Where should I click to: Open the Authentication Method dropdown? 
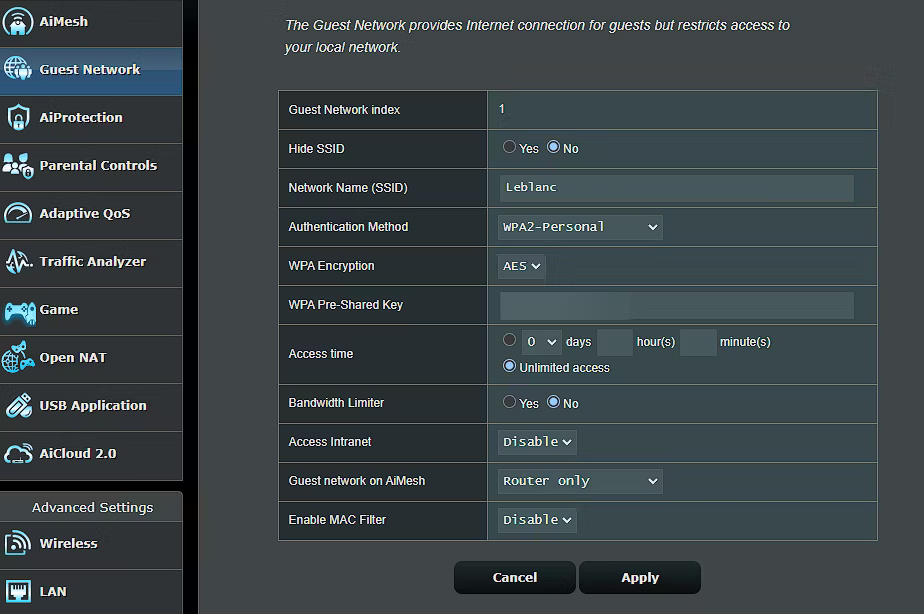tap(580, 227)
